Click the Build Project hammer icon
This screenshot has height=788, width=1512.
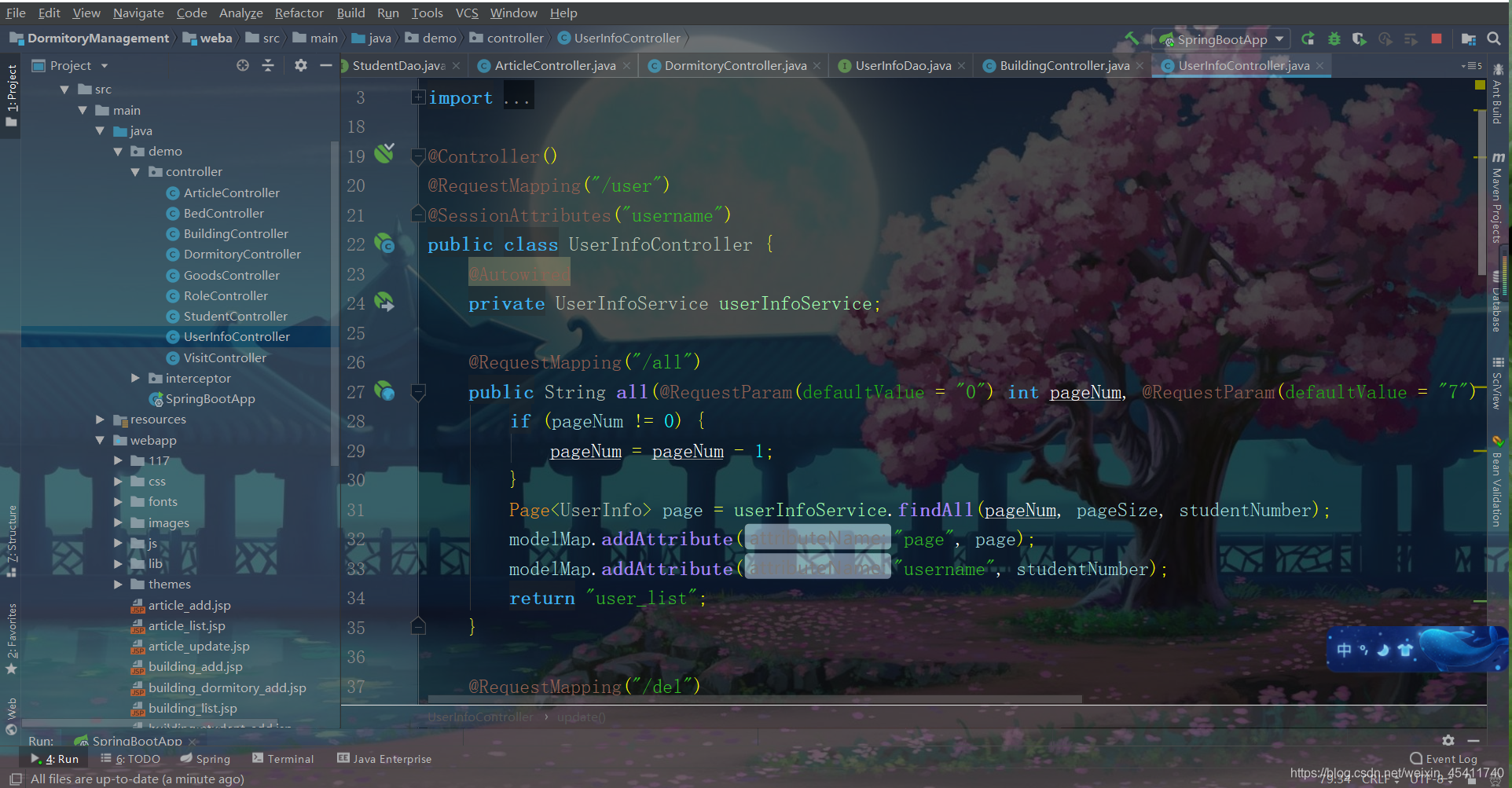coord(1132,38)
